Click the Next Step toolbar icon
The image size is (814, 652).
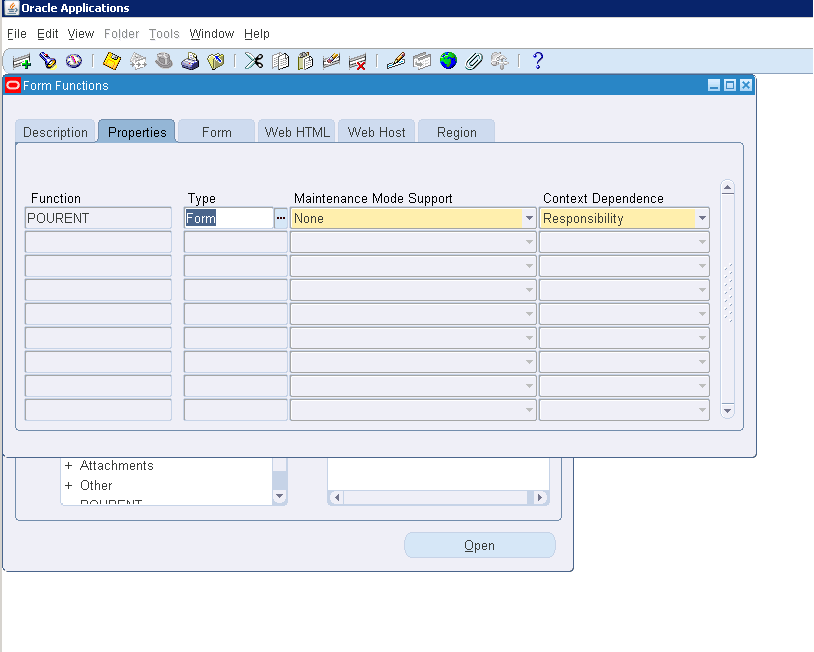138,61
